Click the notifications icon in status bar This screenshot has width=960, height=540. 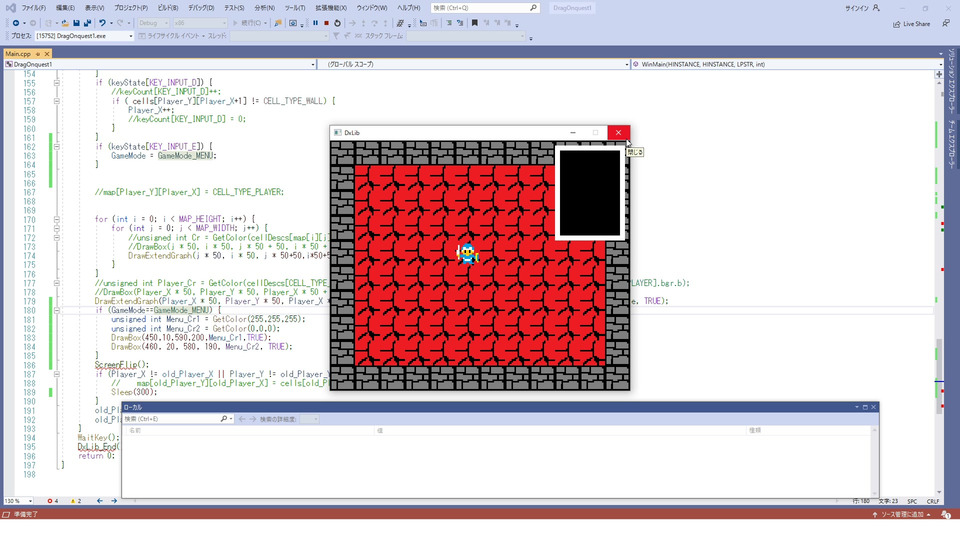[x=946, y=515]
